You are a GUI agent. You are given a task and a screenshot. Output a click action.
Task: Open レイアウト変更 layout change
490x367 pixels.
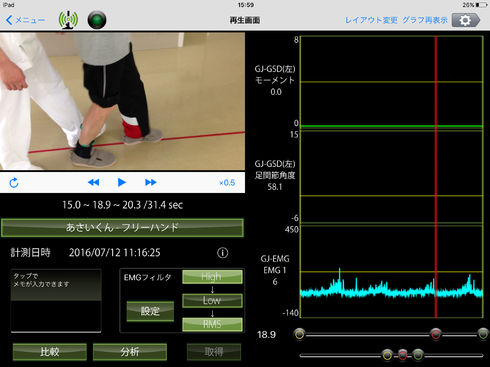coord(371,20)
